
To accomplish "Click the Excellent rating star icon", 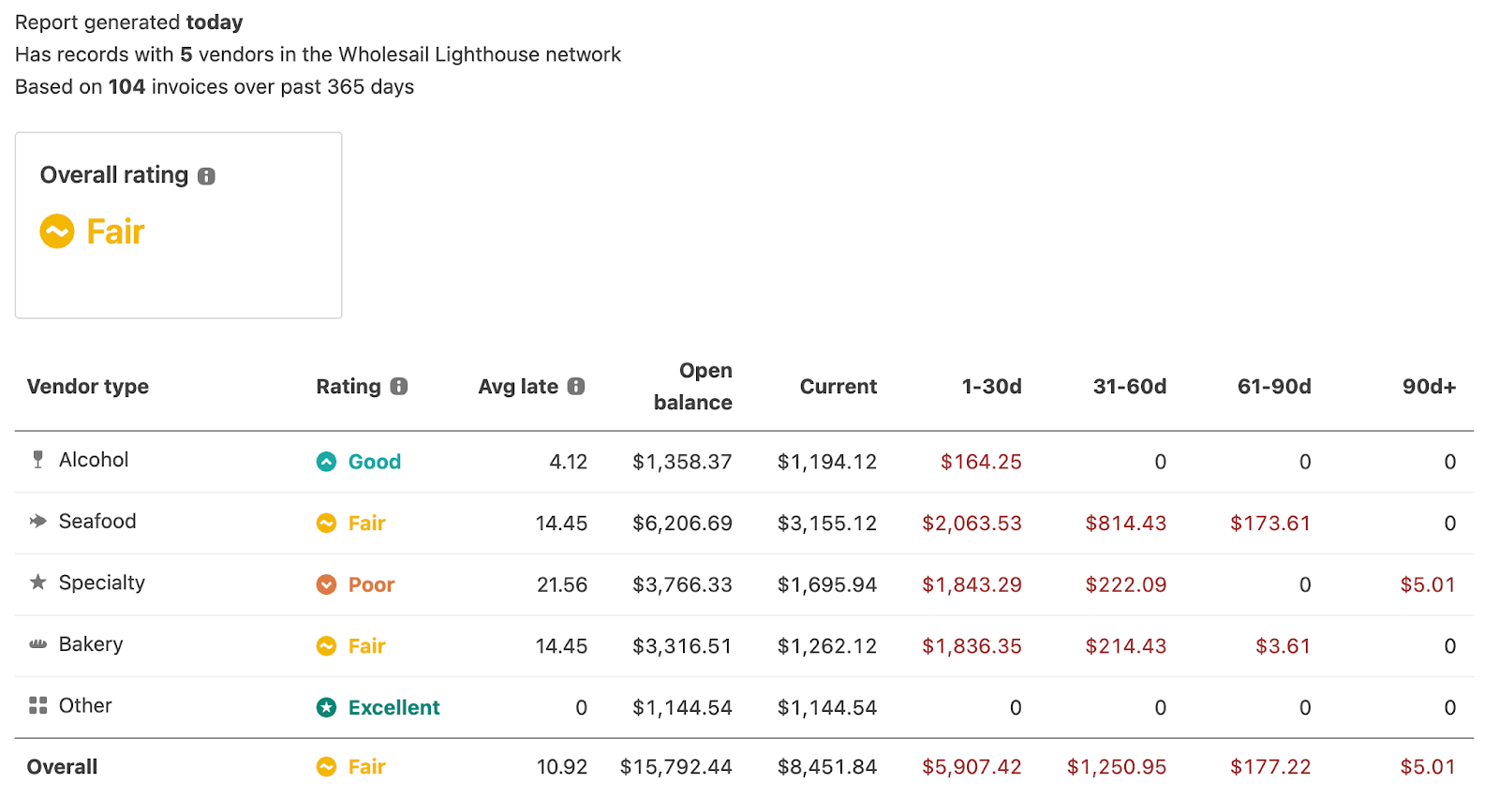I will (x=326, y=707).
